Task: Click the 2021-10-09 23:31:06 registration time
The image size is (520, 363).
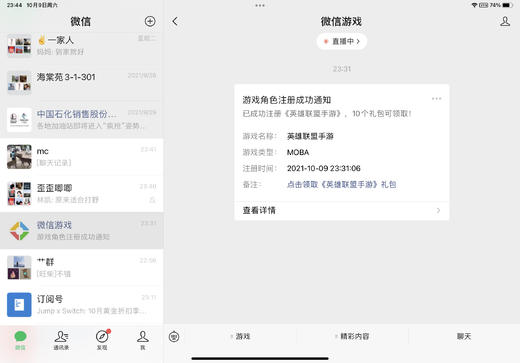Action: (x=324, y=168)
